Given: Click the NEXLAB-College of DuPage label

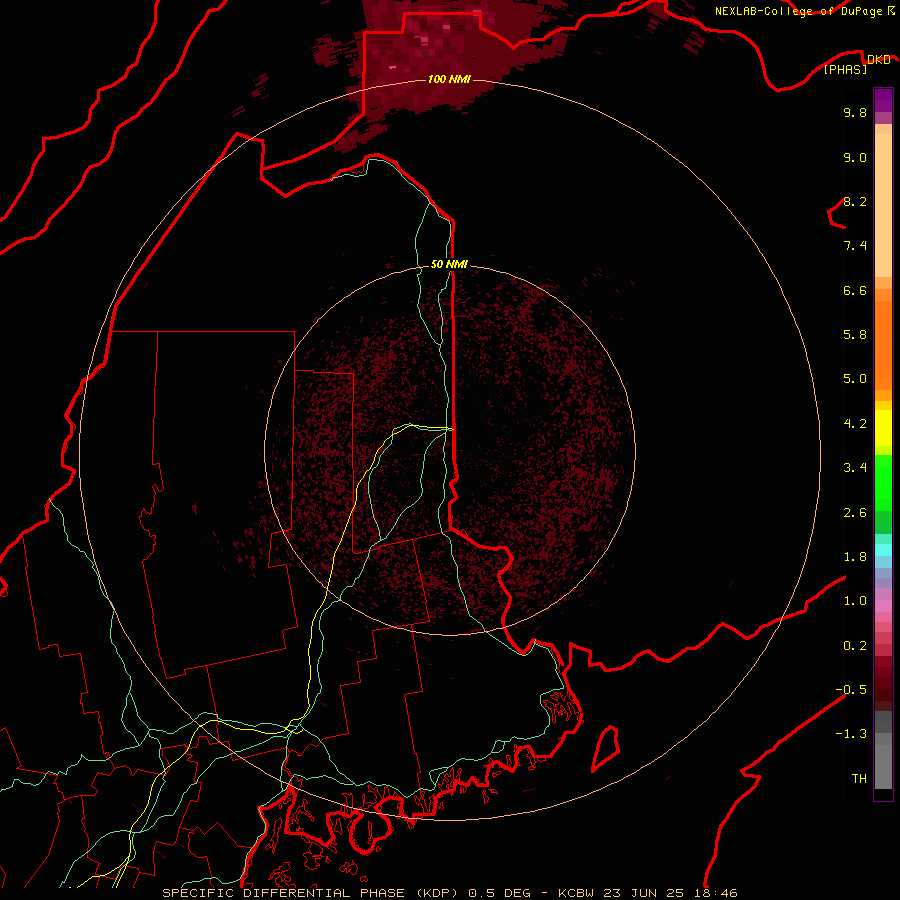Looking at the screenshot, I should point(800,11).
